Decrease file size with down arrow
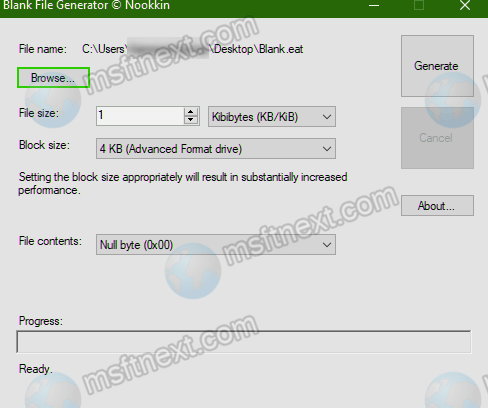The height and width of the screenshot is (408, 488). pyautogui.click(x=191, y=120)
